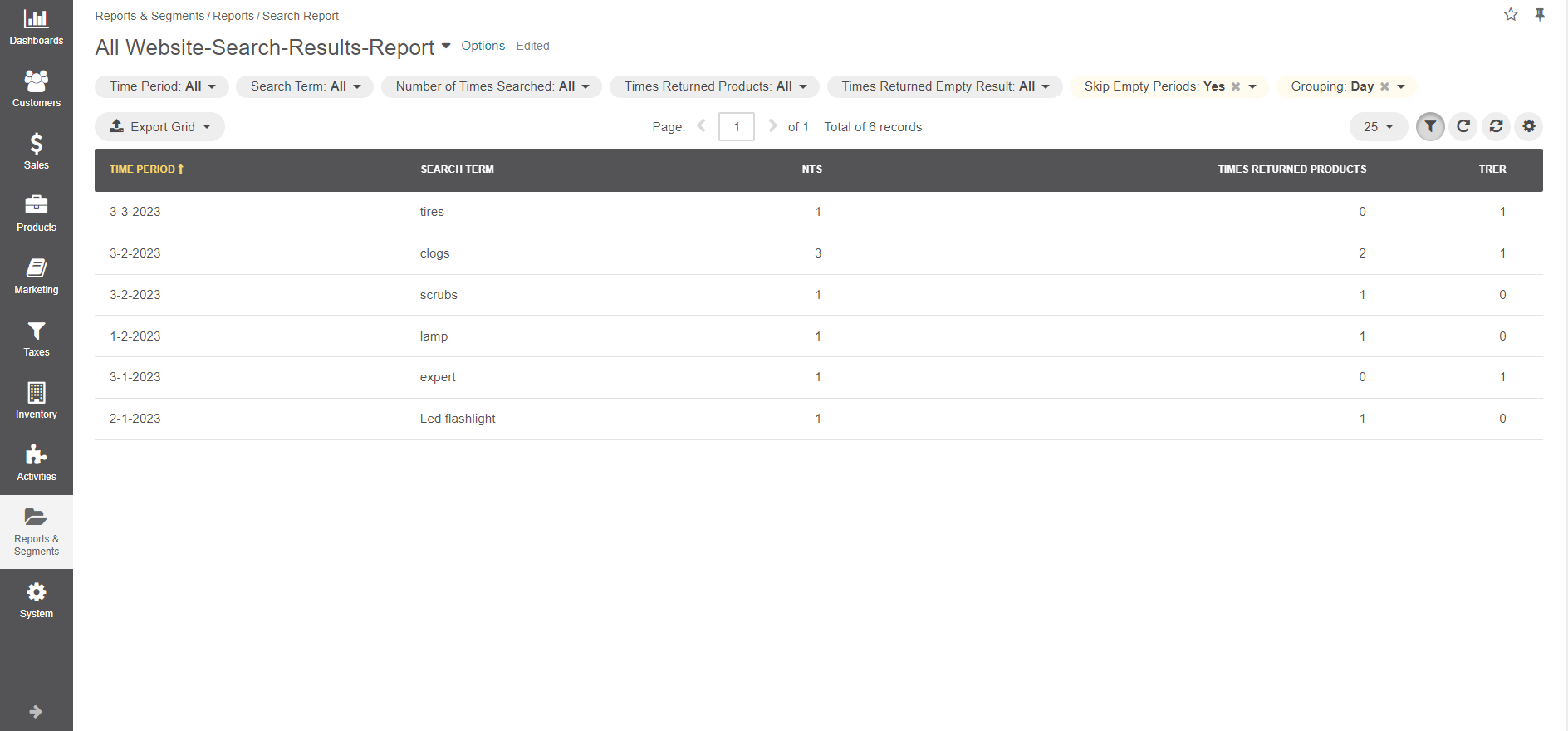Open the 25 per-page dropdown
1568x731 pixels.
coord(1378,126)
